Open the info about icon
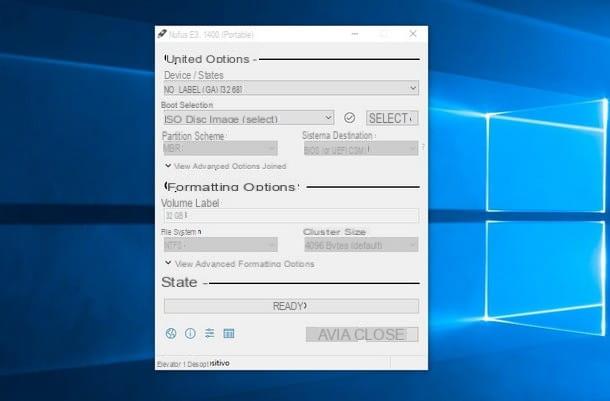Viewport: 610px width, 401px height. (190, 333)
